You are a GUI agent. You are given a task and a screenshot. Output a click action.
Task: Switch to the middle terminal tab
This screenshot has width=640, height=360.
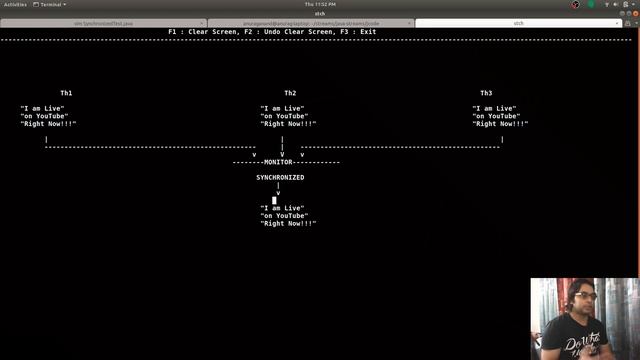(311, 23)
